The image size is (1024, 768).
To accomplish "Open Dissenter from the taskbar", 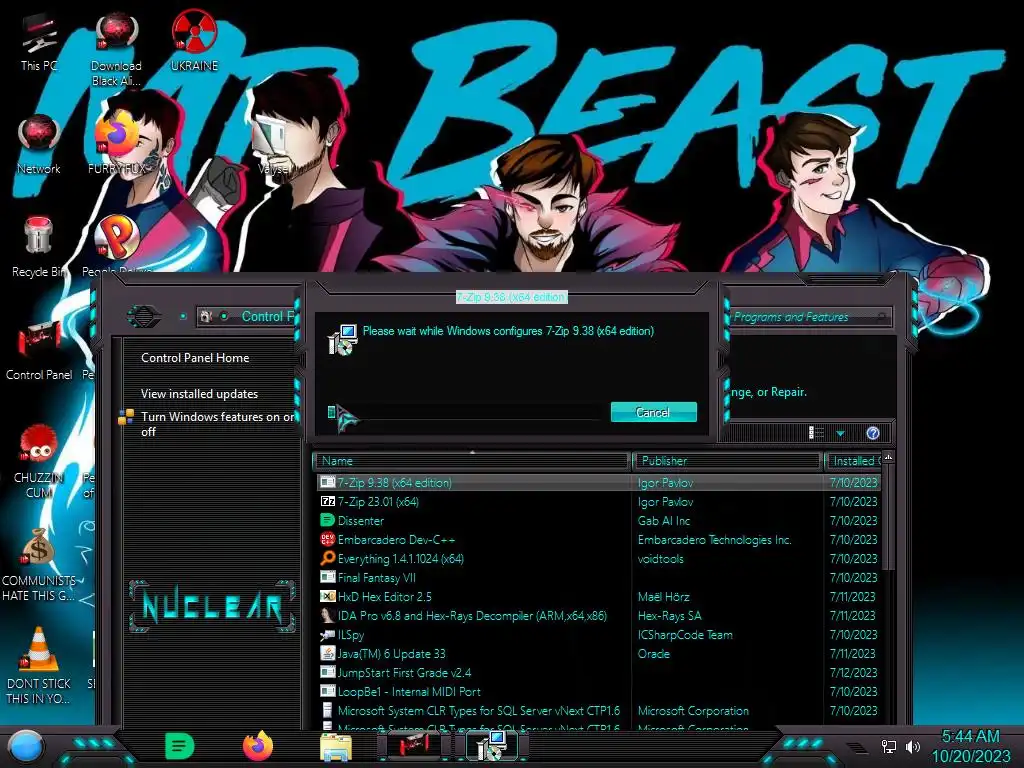I will pyautogui.click(x=180, y=746).
